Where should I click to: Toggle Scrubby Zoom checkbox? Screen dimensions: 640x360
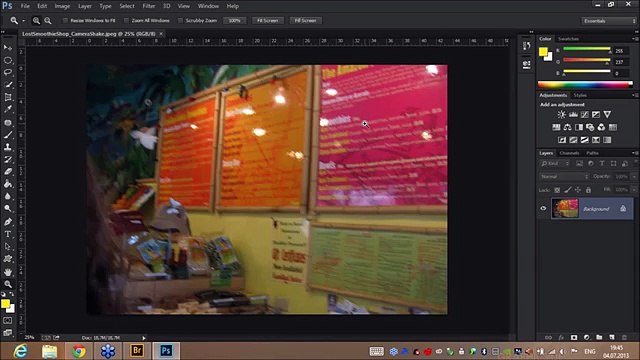pyautogui.click(x=180, y=20)
